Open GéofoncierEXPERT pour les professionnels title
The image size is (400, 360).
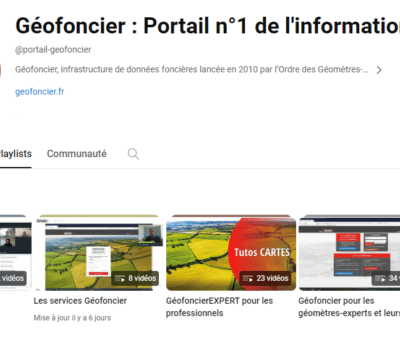point(219,307)
